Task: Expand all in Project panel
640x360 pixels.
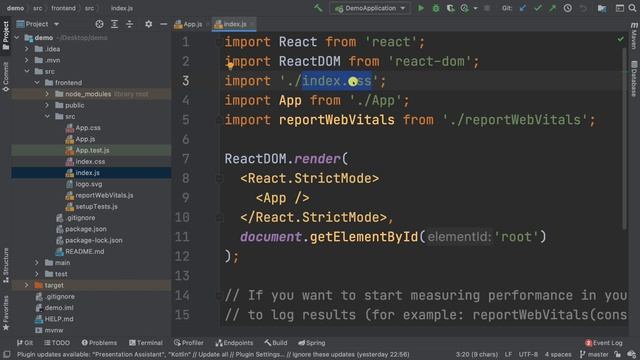Action: pyautogui.click(x=114, y=24)
